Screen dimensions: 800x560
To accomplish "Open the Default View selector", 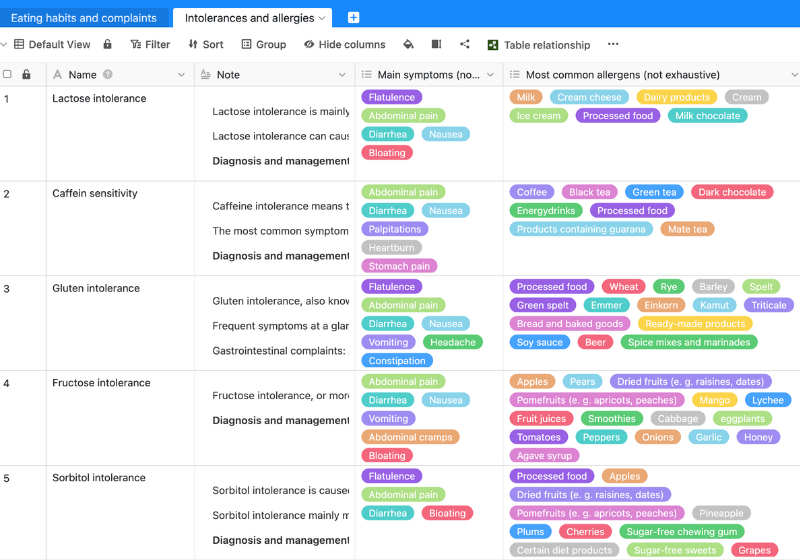I will [51, 44].
